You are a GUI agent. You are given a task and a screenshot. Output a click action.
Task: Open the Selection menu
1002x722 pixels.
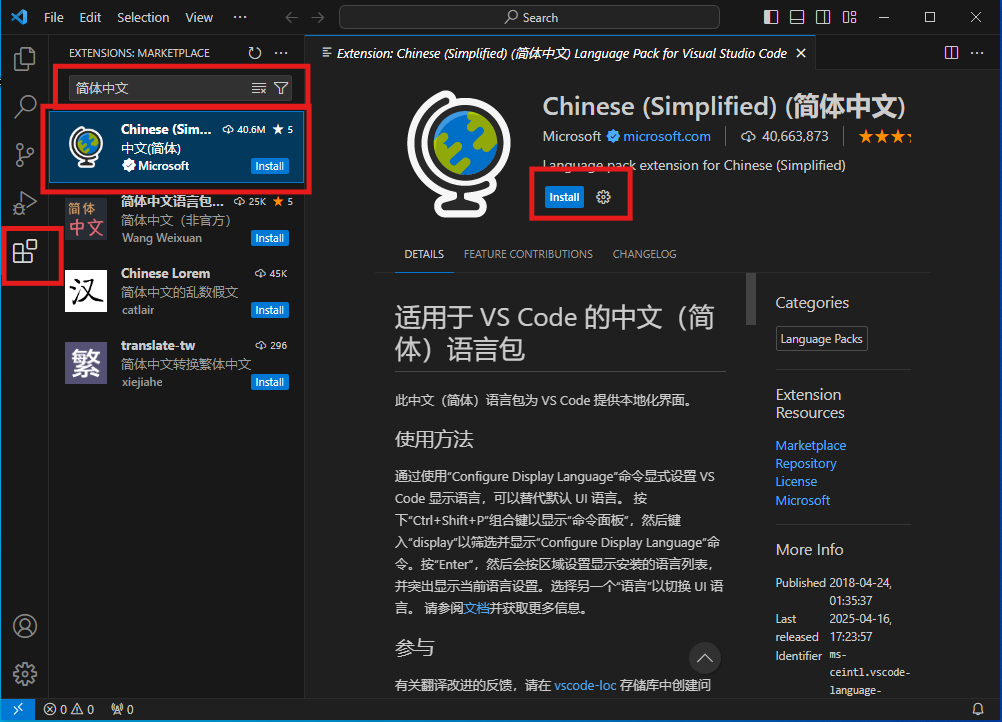(x=143, y=17)
